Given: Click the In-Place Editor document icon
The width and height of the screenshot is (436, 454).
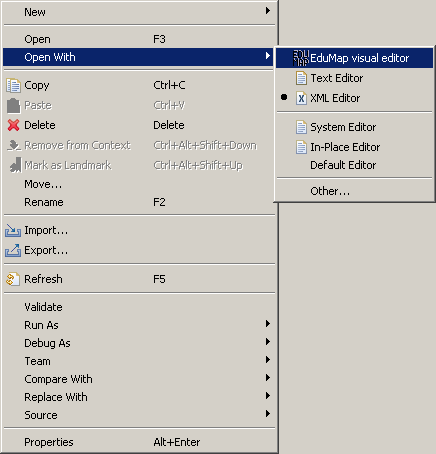Looking at the screenshot, I should pyautogui.click(x=301, y=147).
